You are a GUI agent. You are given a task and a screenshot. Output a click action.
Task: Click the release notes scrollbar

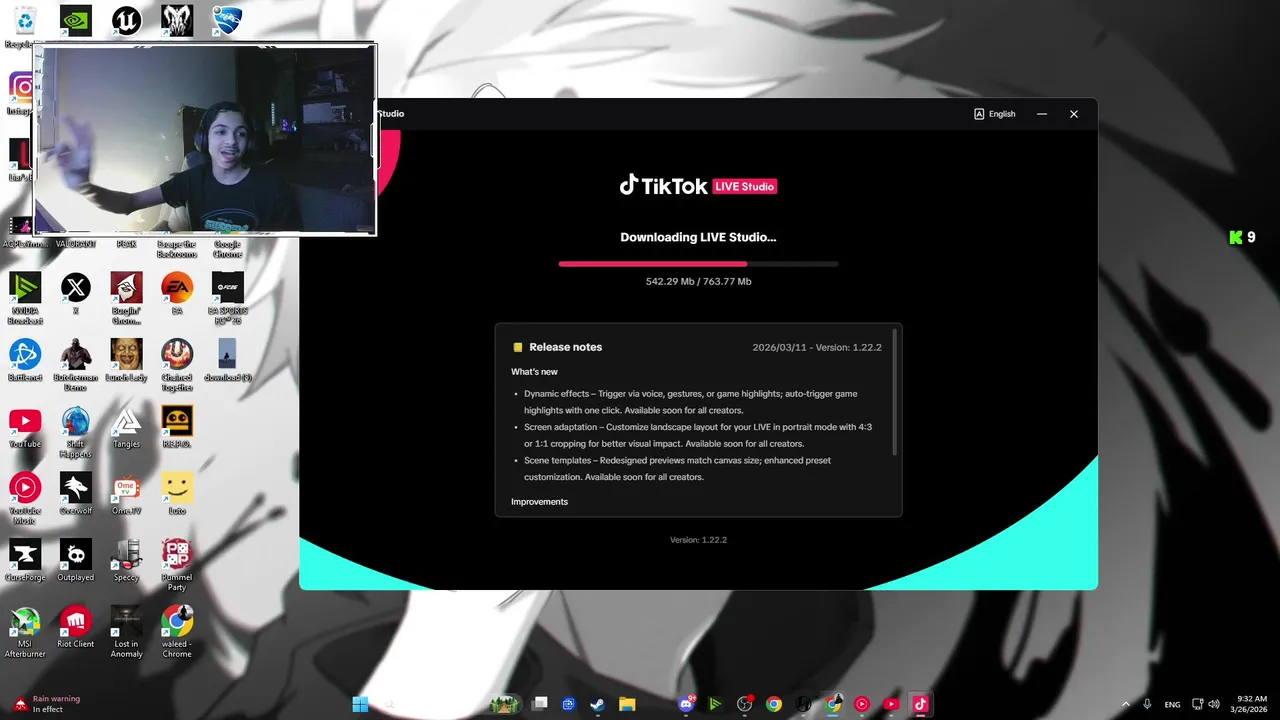tap(894, 392)
